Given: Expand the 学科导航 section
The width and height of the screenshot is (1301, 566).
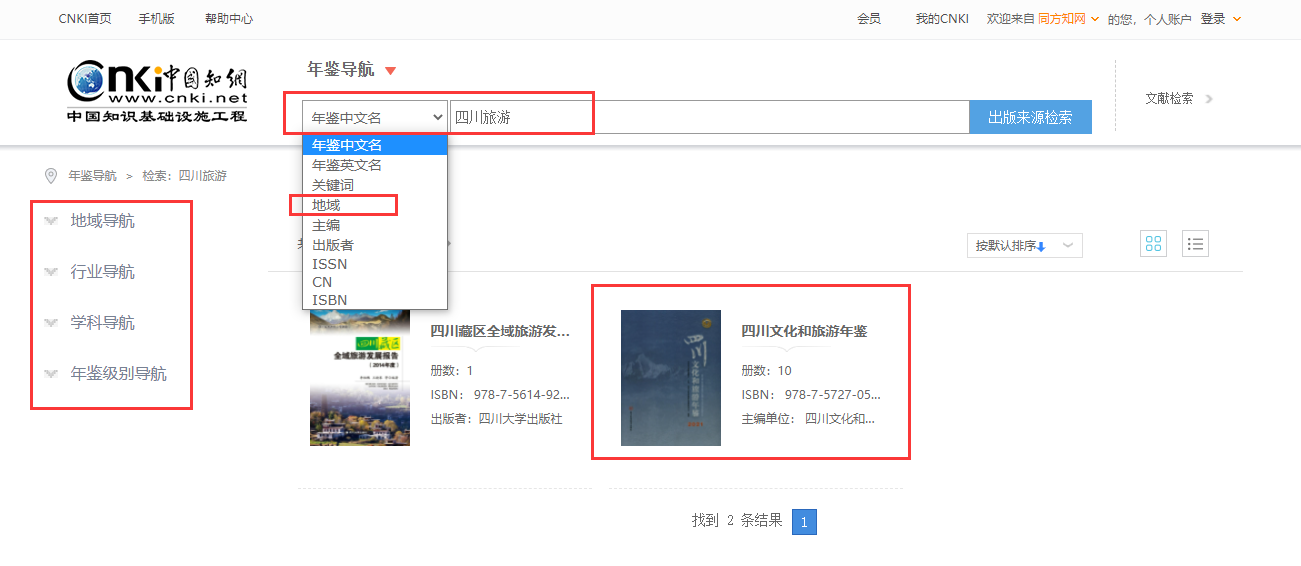Looking at the screenshot, I should point(51,323).
